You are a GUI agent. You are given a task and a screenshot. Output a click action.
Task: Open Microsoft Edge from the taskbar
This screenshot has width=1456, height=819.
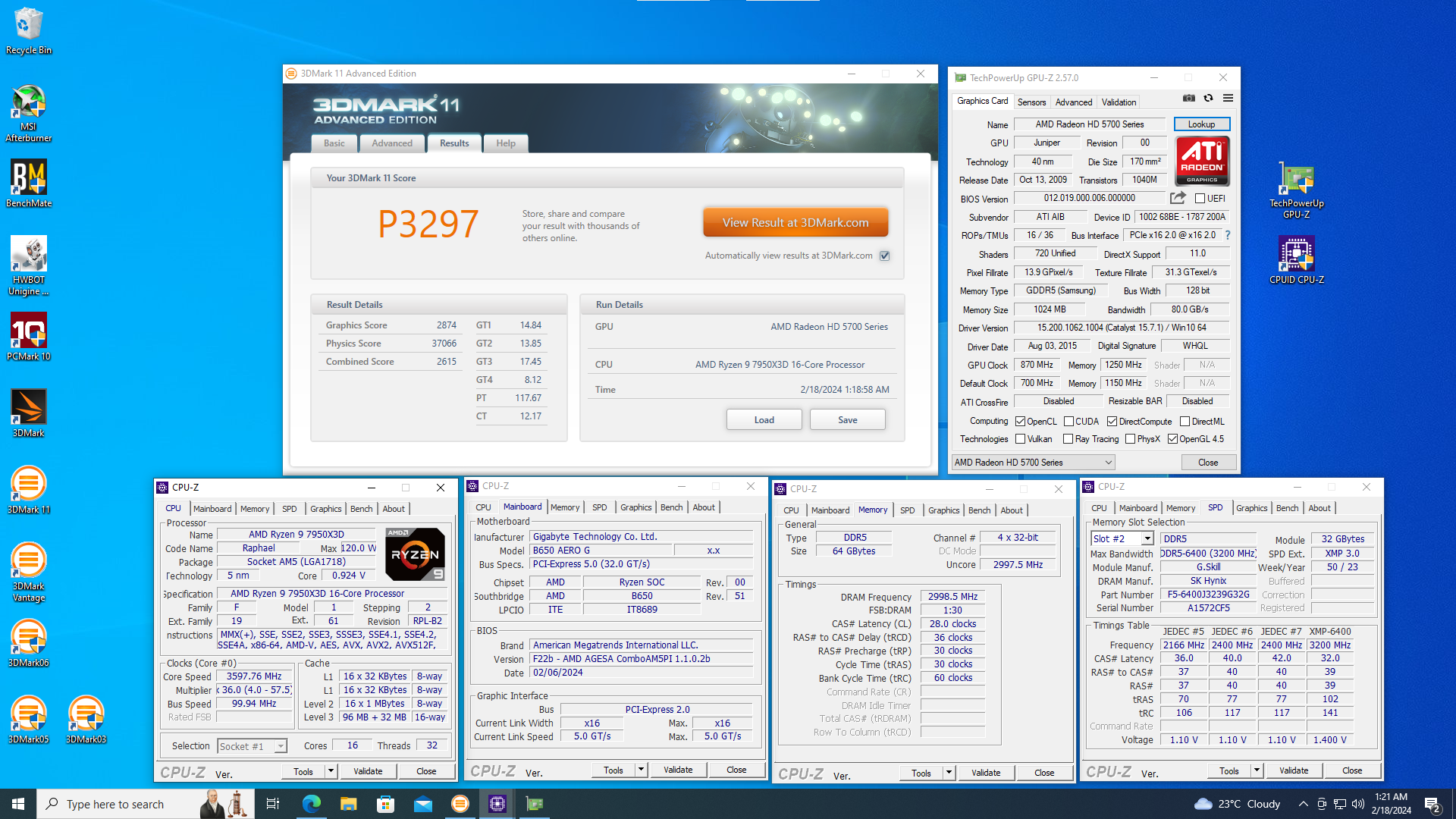tap(311, 804)
